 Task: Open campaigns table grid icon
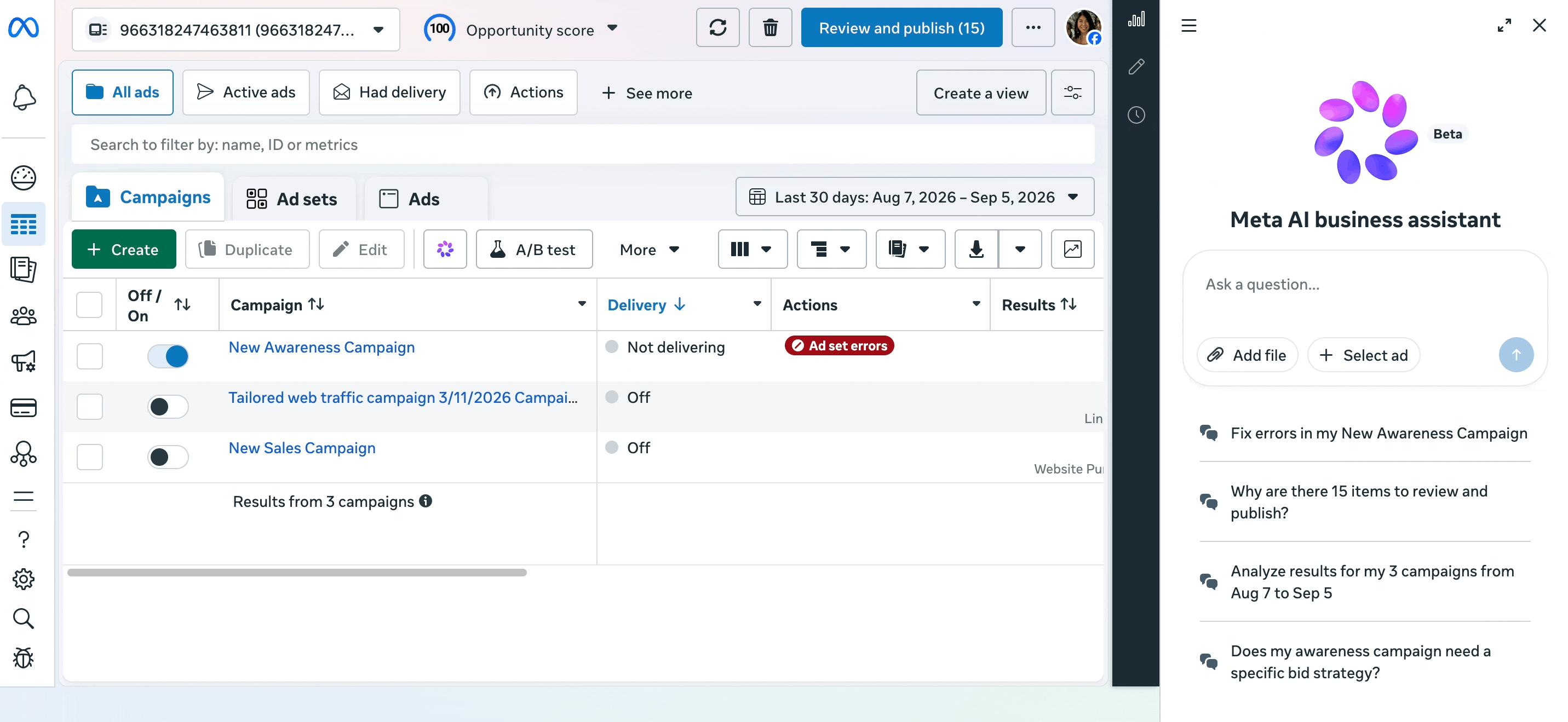click(x=24, y=224)
